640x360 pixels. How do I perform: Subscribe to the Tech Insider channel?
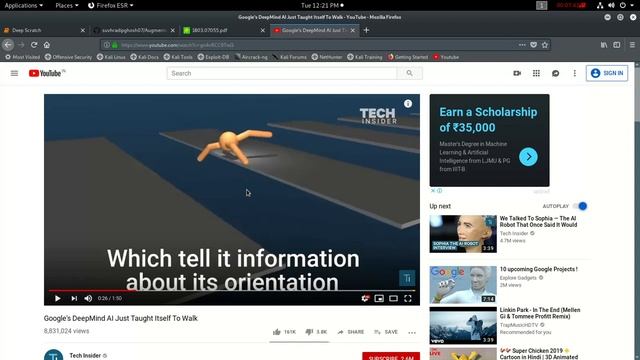(x=391, y=356)
